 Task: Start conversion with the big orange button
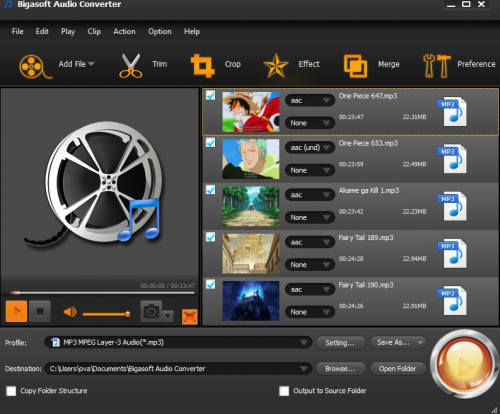coord(464,364)
